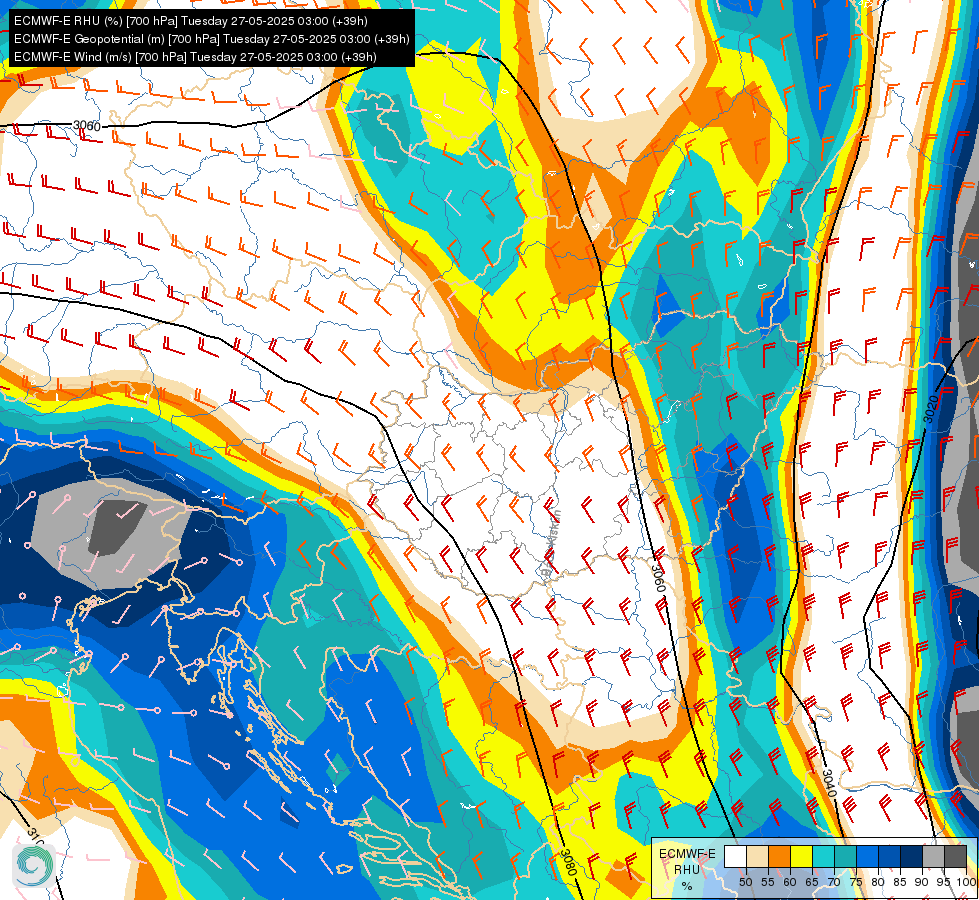979x900 pixels.
Task: Click the legend scale value '70'
Action: [x=834, y=882]
